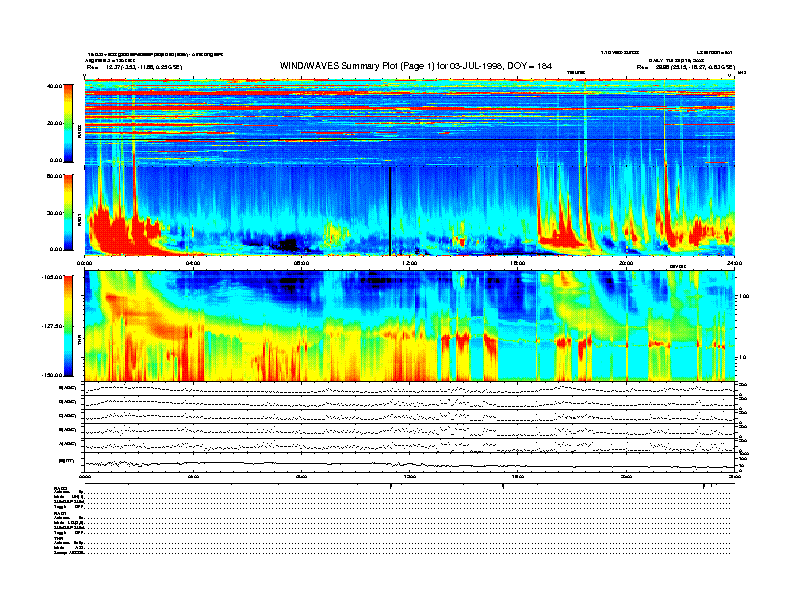The width and height of the screenshot is (792, 612).
Task: Click the TNR section label in the bottom status table
Action: tap(57, 538)
